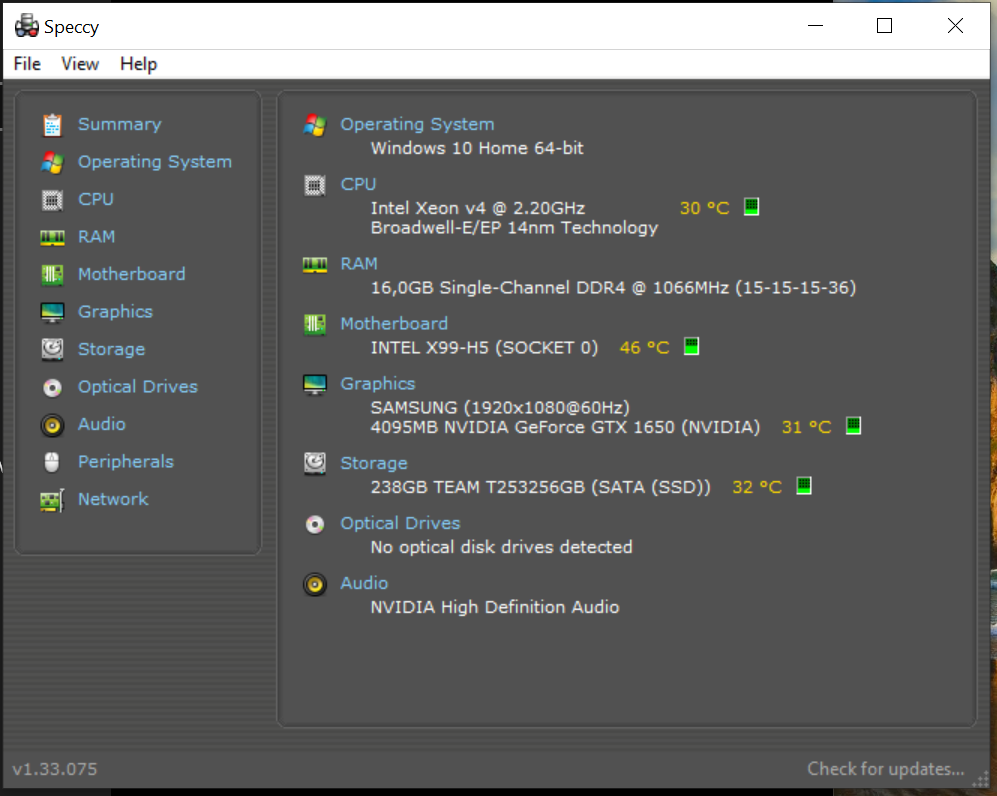
Task: Open the Peripherals mouse icon
Action: click(x=52, y=462)
